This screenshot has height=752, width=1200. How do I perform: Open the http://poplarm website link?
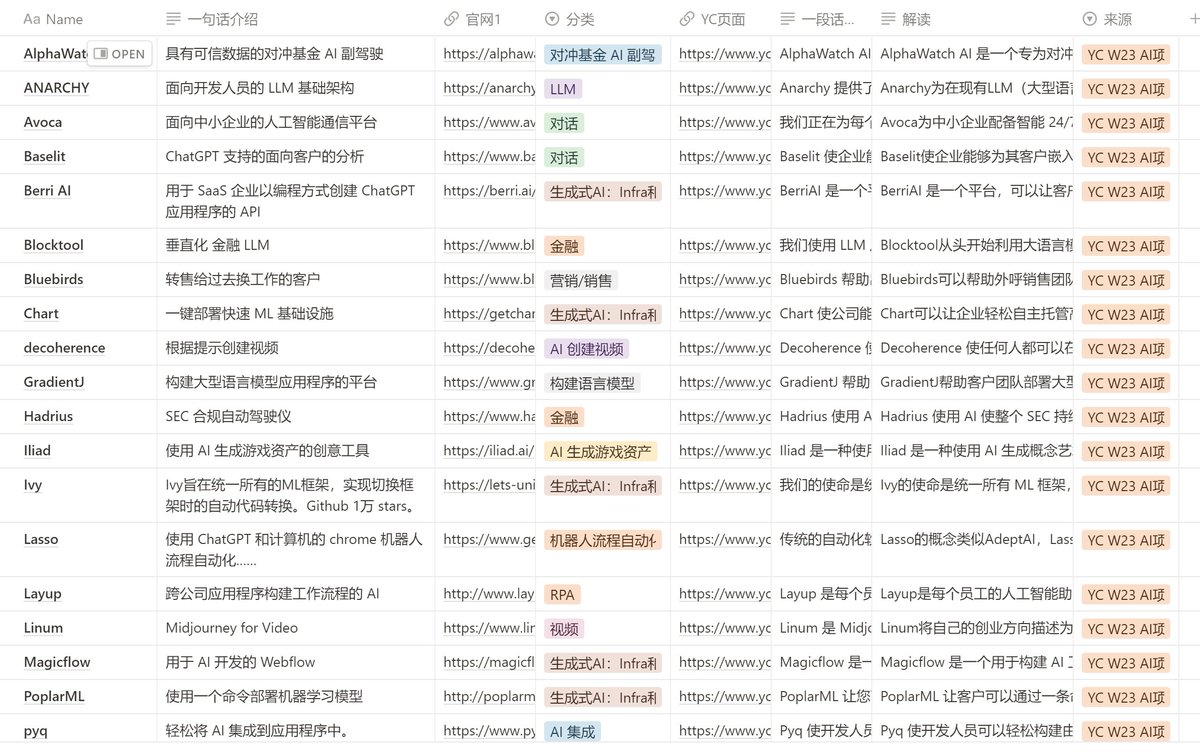(x=489, y=696)
